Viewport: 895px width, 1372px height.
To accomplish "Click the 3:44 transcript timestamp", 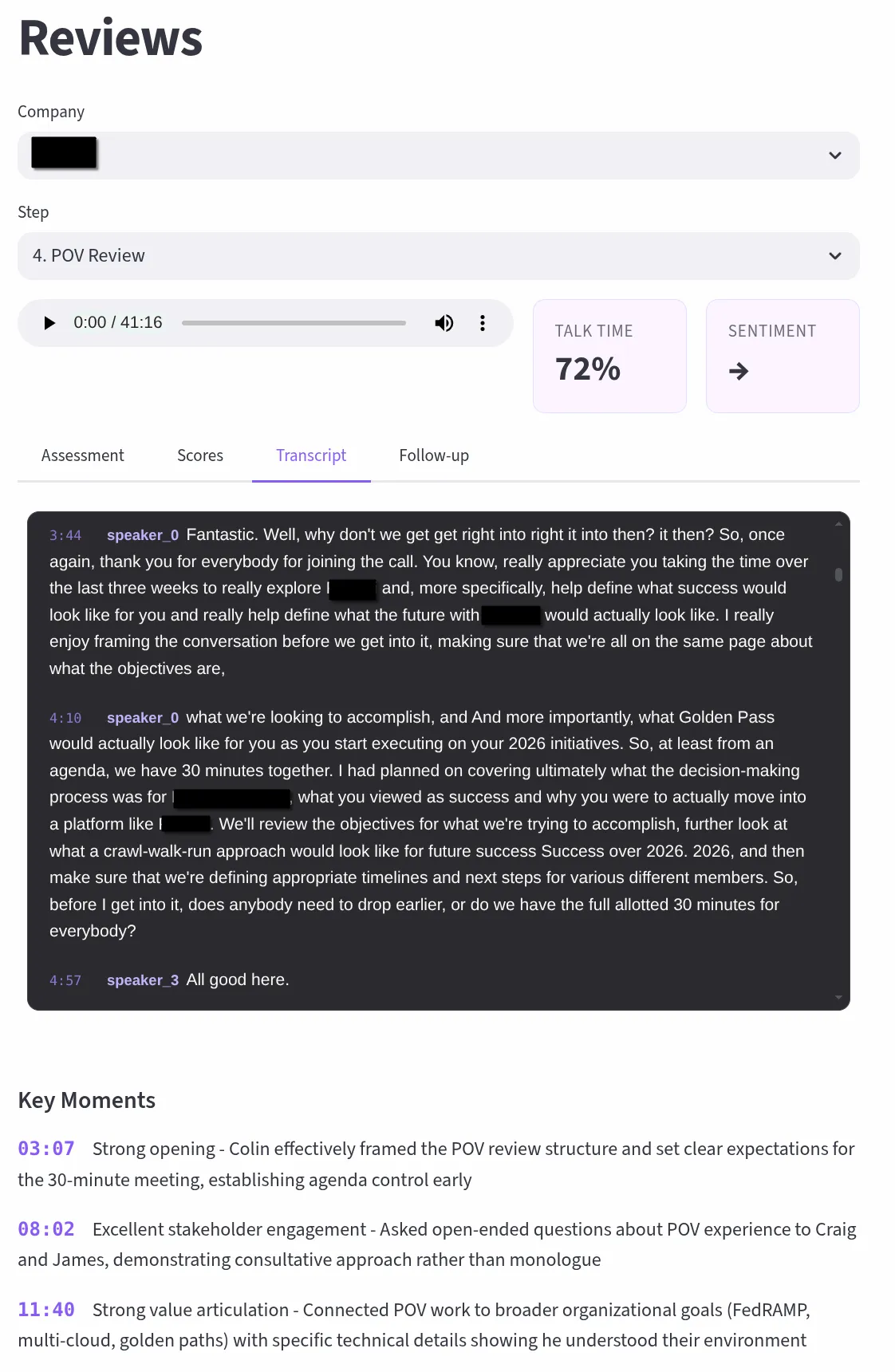I will click(65, 535).
